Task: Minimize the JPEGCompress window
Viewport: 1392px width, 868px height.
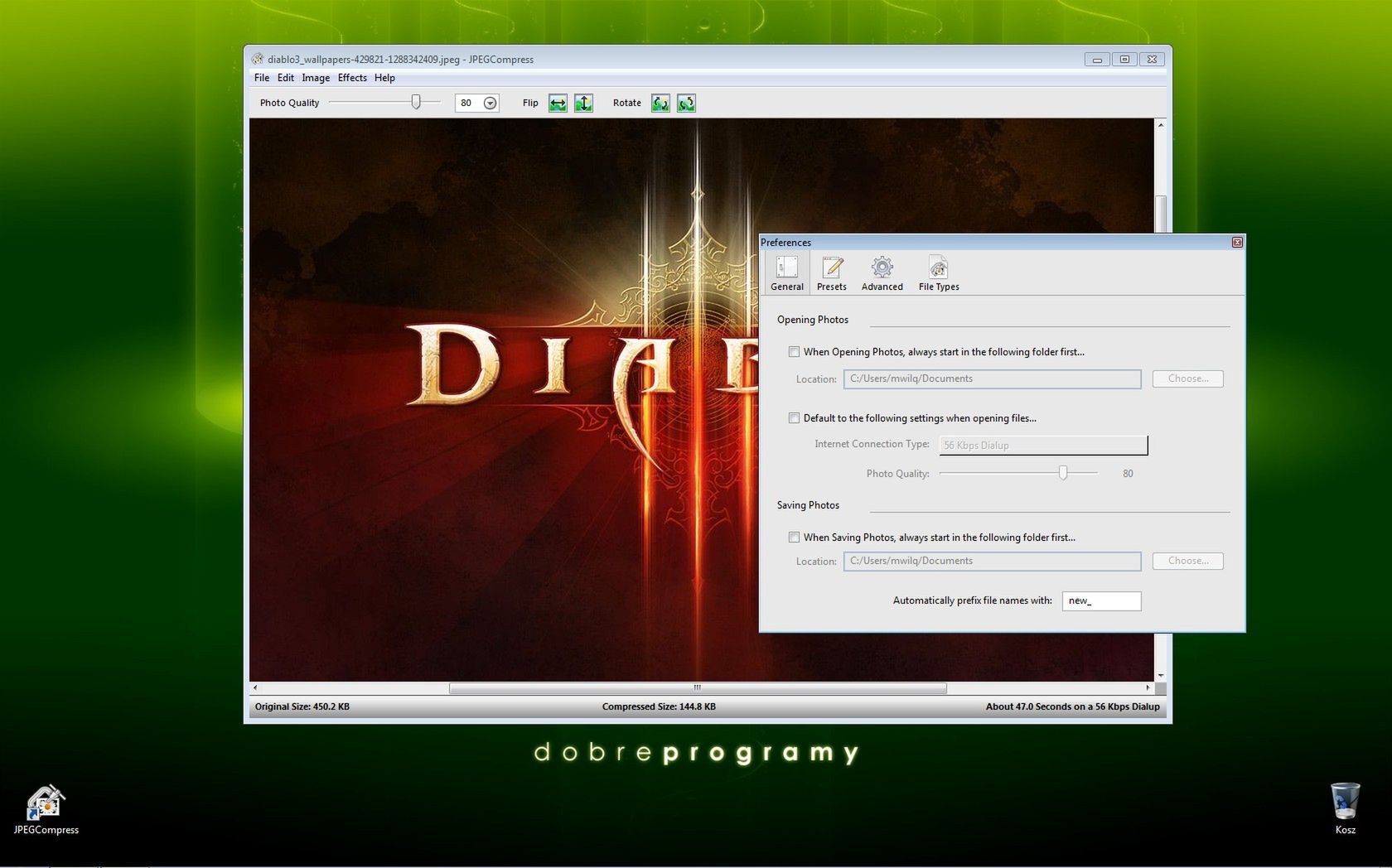Action: click(1097, 59)
